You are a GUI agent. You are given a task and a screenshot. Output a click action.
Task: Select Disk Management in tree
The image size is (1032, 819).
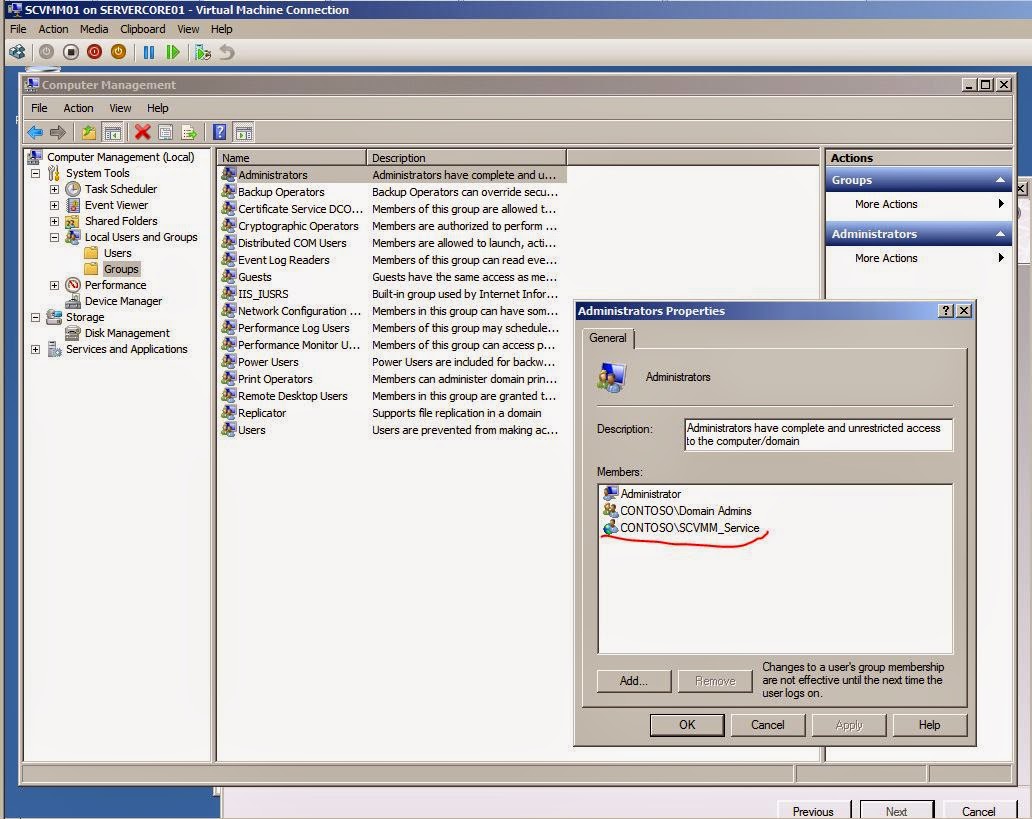[x=127, y=333]
